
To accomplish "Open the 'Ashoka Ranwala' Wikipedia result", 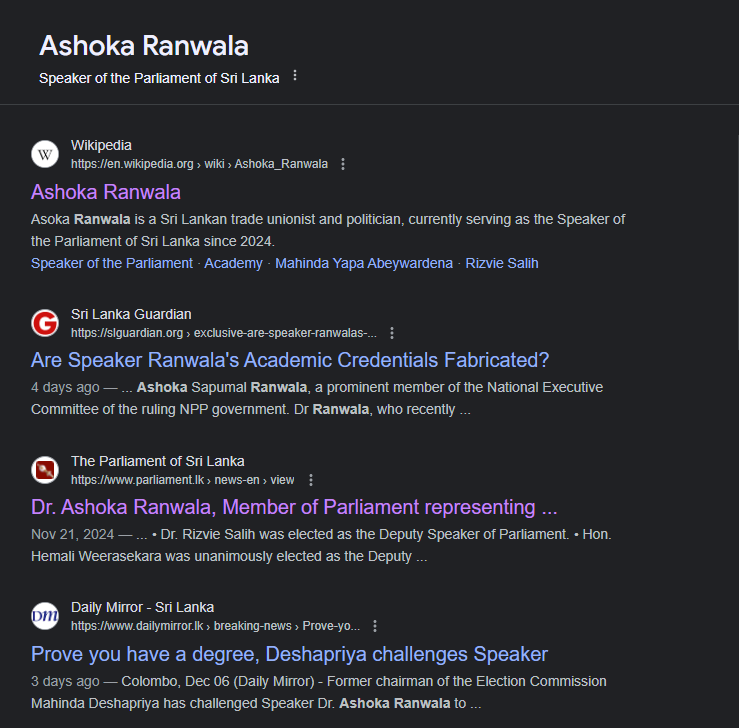I will pyautogui.click(x=106, y=191).
